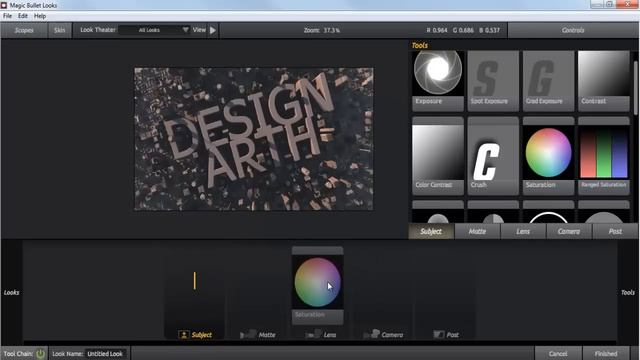The image size is (640, 360).
Task: Switch to the Subject tools tab
Action: click(431, 231)
